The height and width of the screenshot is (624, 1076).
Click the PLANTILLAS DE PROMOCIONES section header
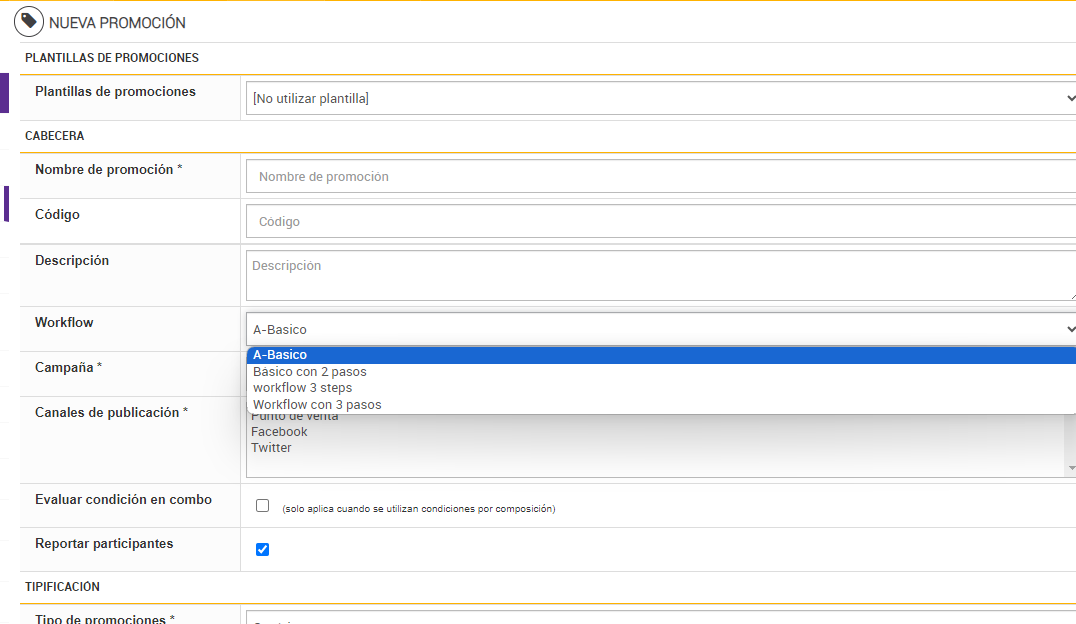(112, 58)
